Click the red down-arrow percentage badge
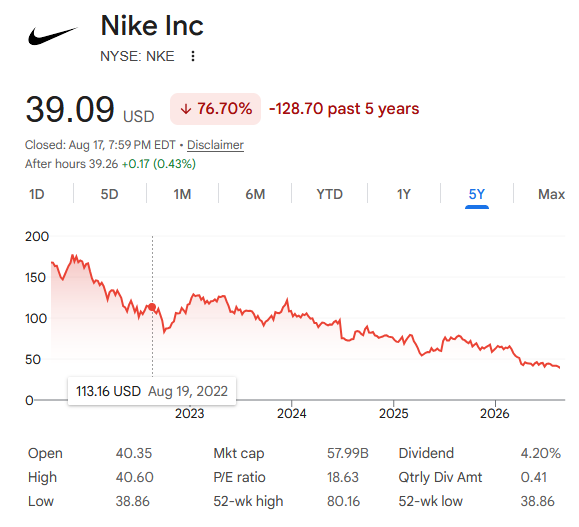Viewport: 579px width, 527px height. pos(215,109)
